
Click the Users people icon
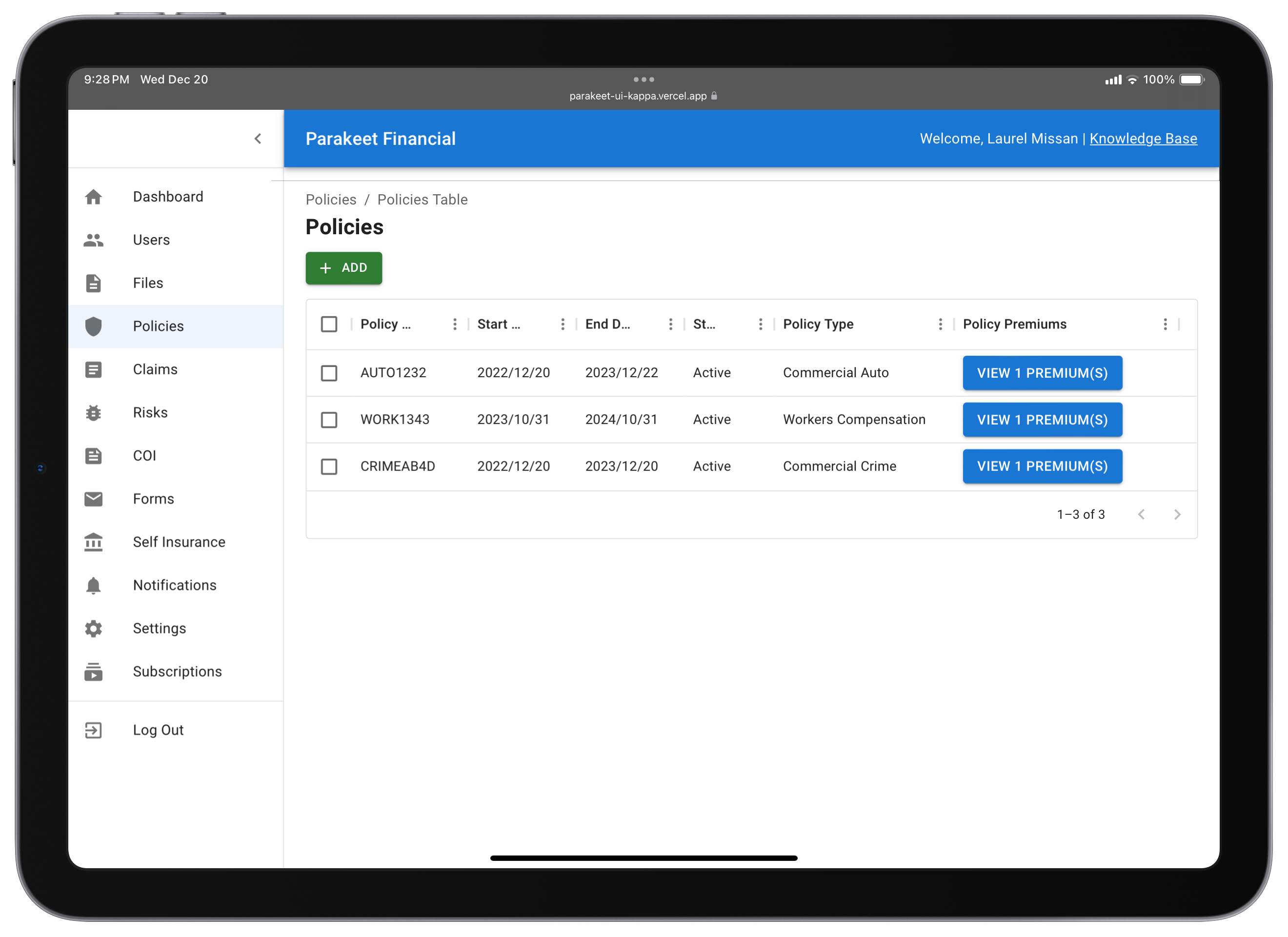93,241
